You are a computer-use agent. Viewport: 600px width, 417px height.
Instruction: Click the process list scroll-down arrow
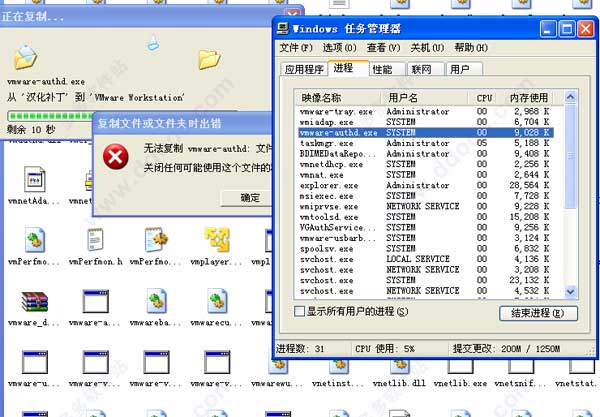[x=570, y=292]
